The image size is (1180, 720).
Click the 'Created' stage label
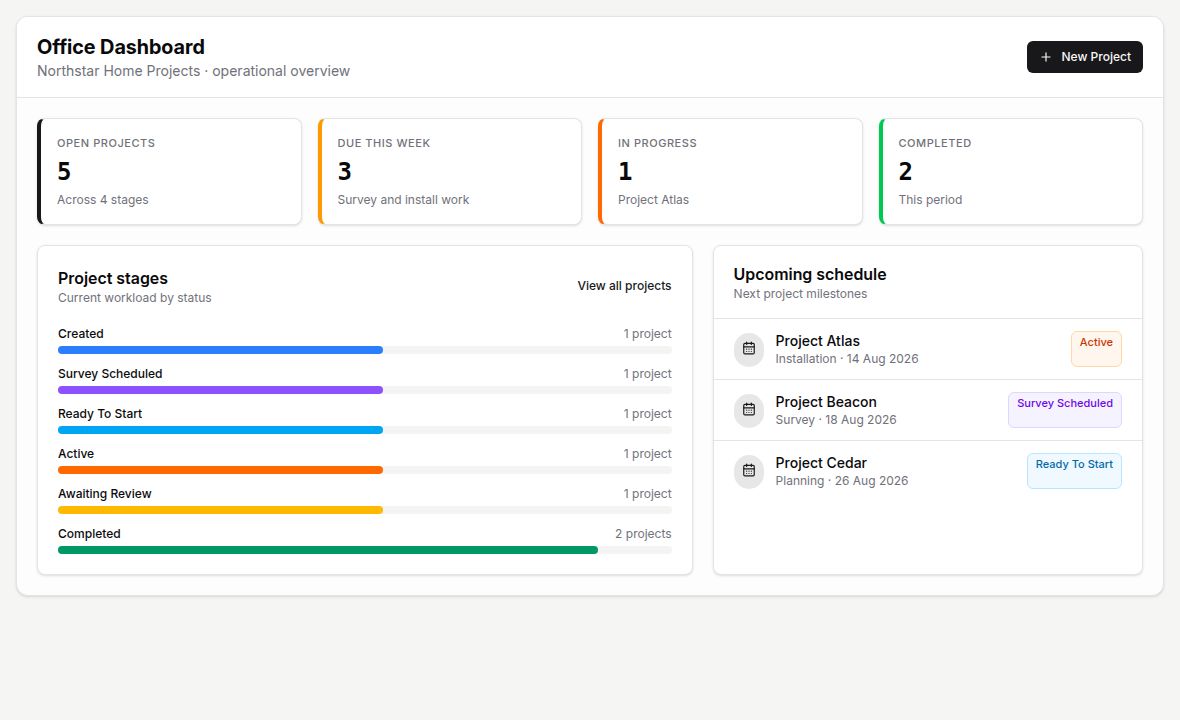click(81, 333)
